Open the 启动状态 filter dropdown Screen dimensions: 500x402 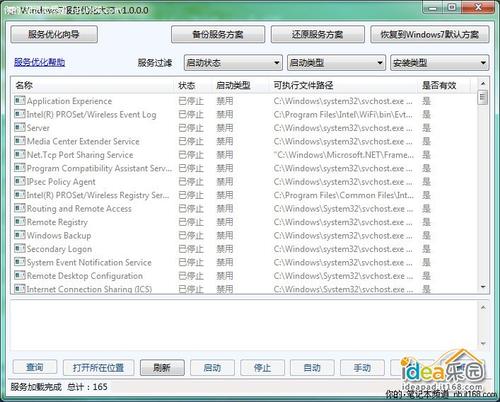[x=233, y=63]
